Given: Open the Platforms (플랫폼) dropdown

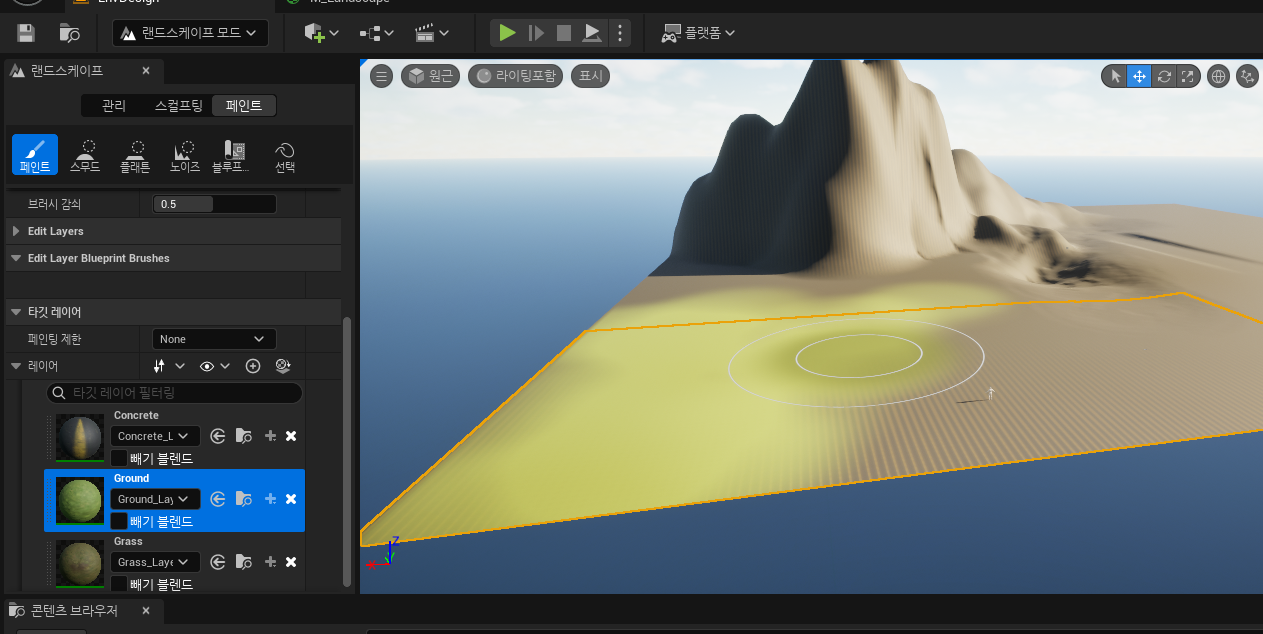Looking at the screenshot, I should click(698, 33).
